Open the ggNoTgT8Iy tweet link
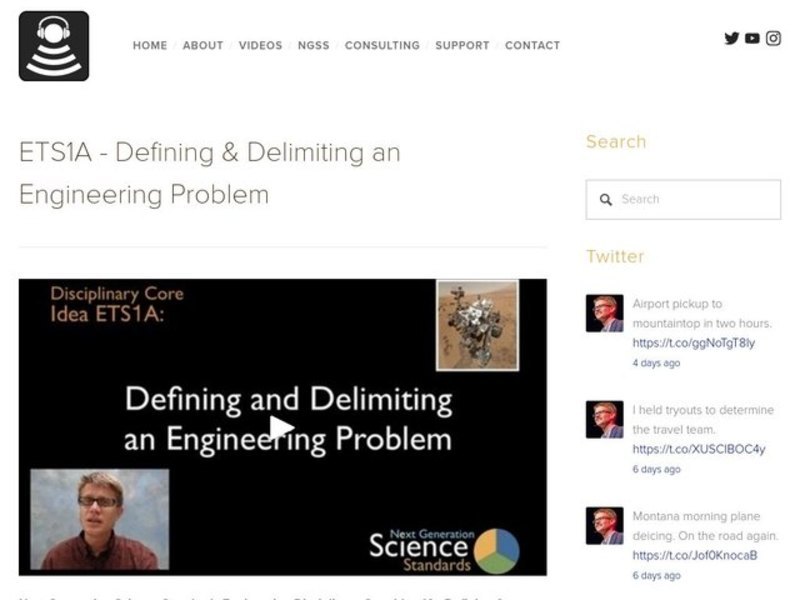 point(692,343)
